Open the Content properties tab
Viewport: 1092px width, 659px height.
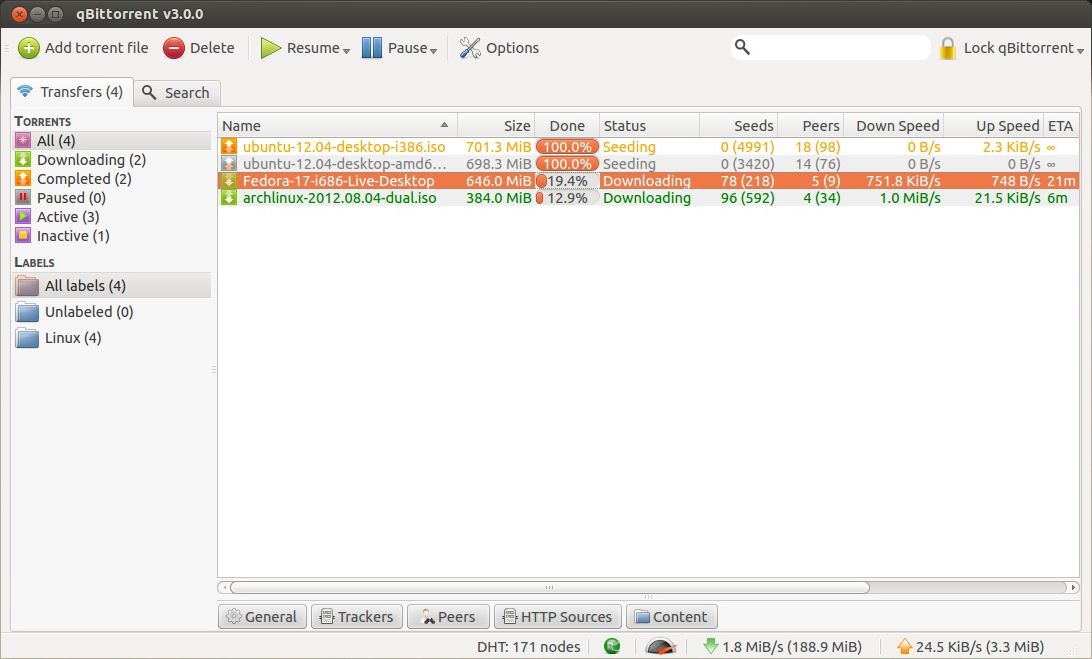click(672, 617)
